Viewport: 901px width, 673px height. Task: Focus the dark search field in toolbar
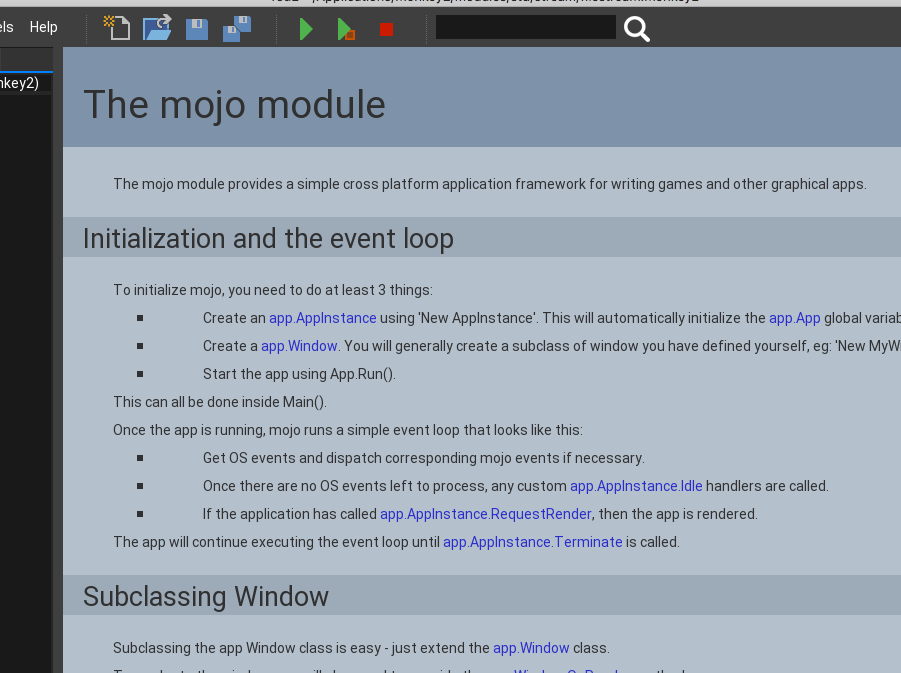[525, 28]
